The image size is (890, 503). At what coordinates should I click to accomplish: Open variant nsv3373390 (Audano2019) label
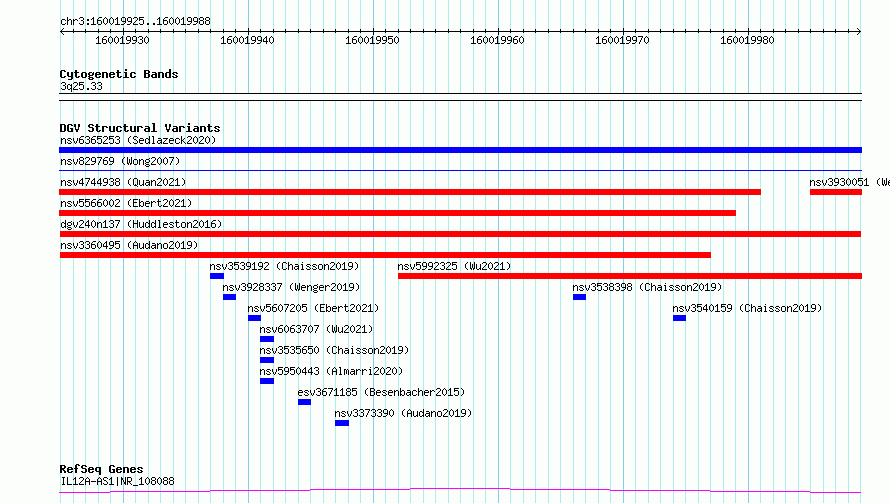tap(403, 413)
